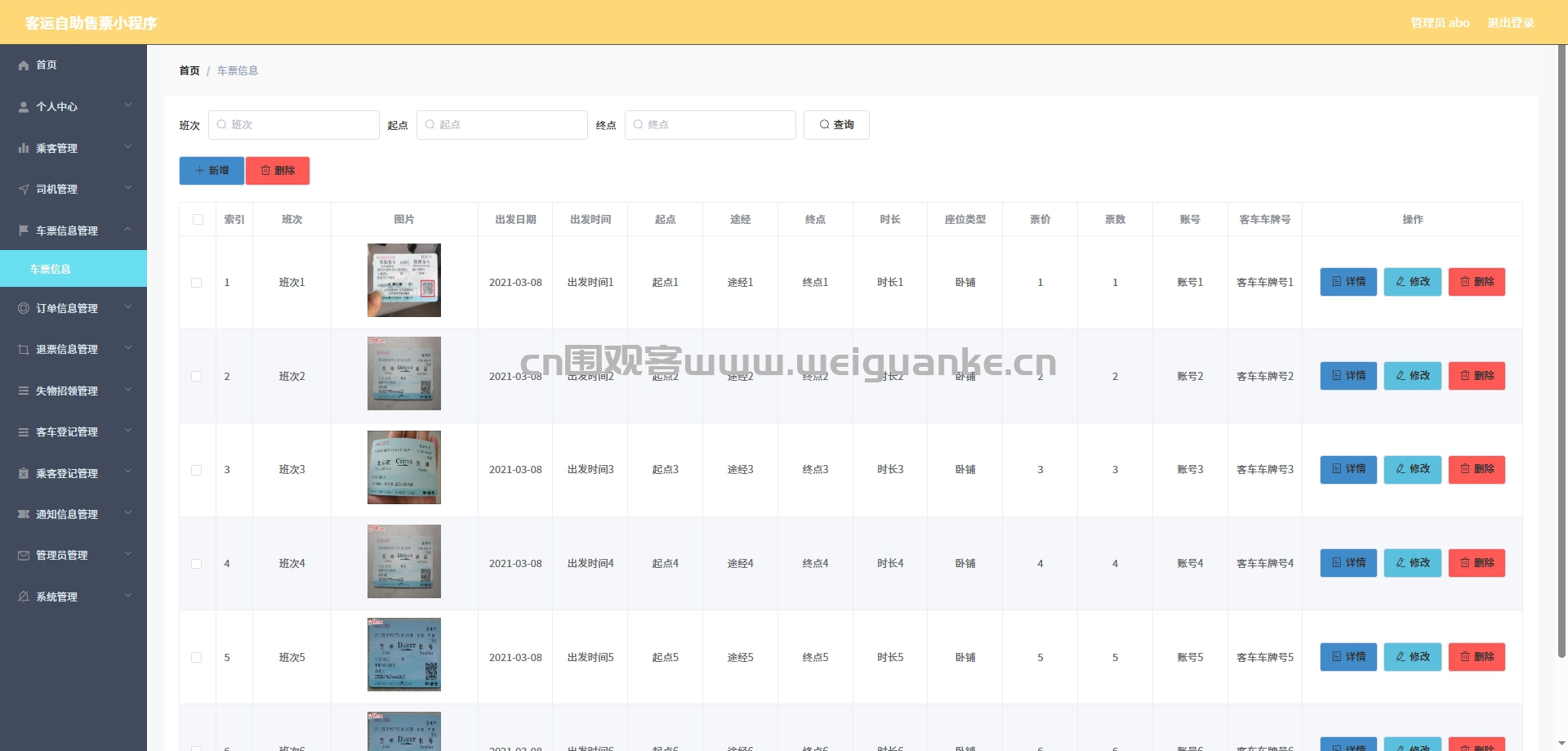Click the envelope icon beside 管理员管理
Image resolution: width=1568 pixels, height=751 pixels.
pyautogui.click(x=24, y=555)
